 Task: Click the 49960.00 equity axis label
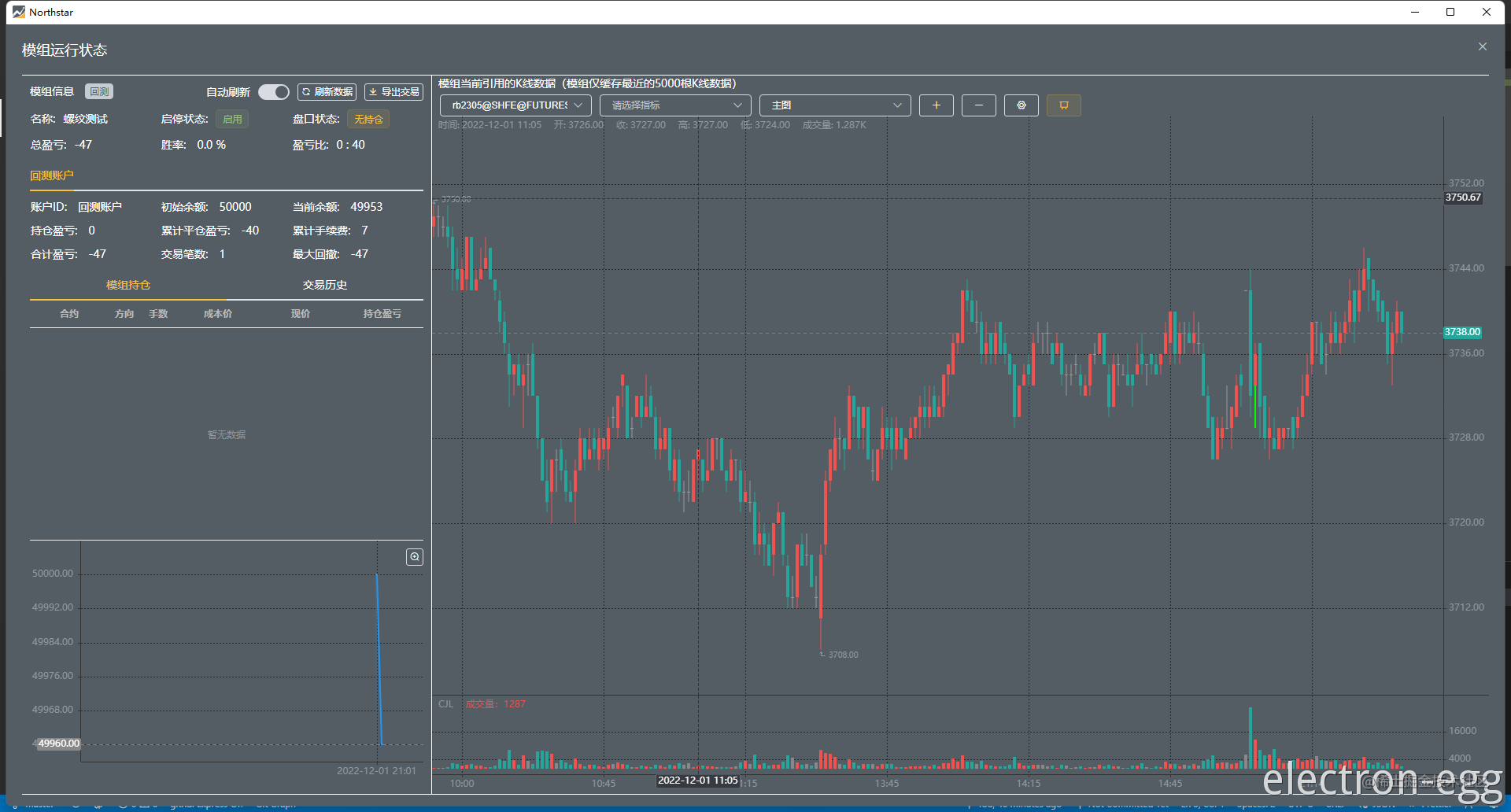coord(59,744)
